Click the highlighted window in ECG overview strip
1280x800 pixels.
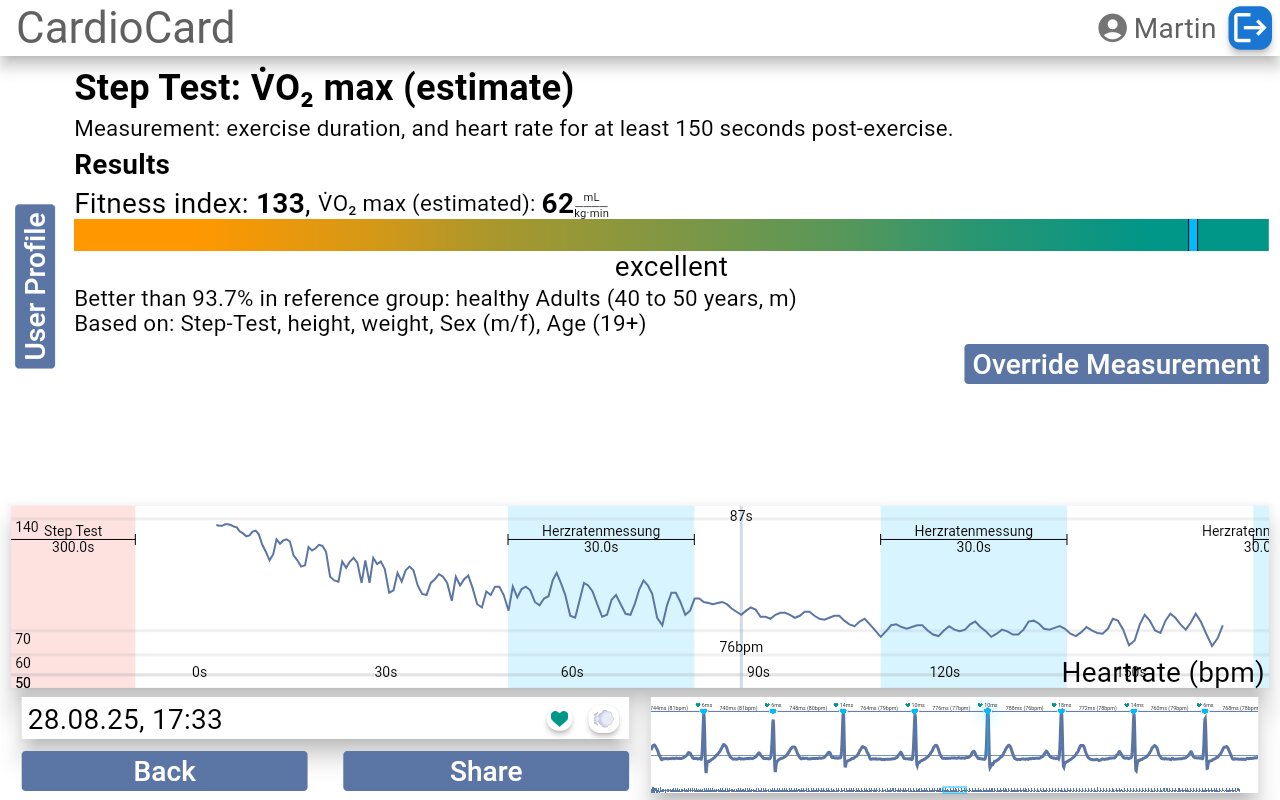coord(954,791)
